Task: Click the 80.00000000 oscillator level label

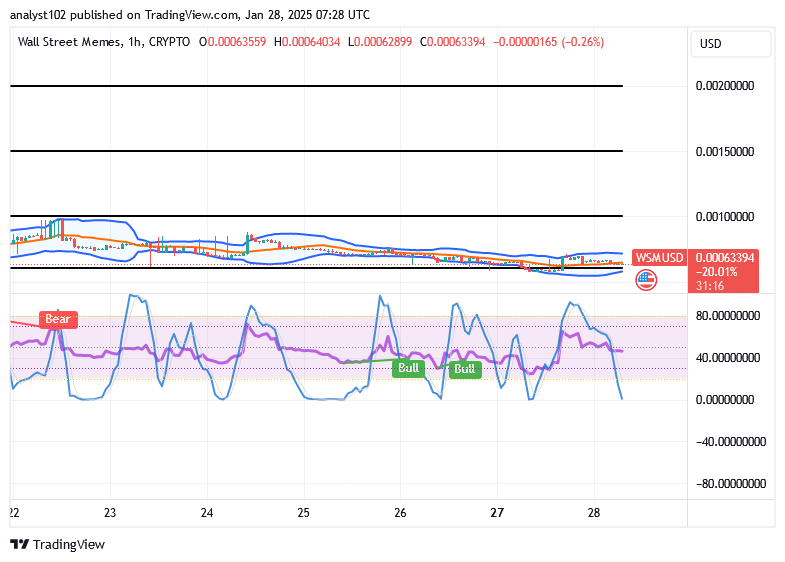Action: (x=728, y=316)
